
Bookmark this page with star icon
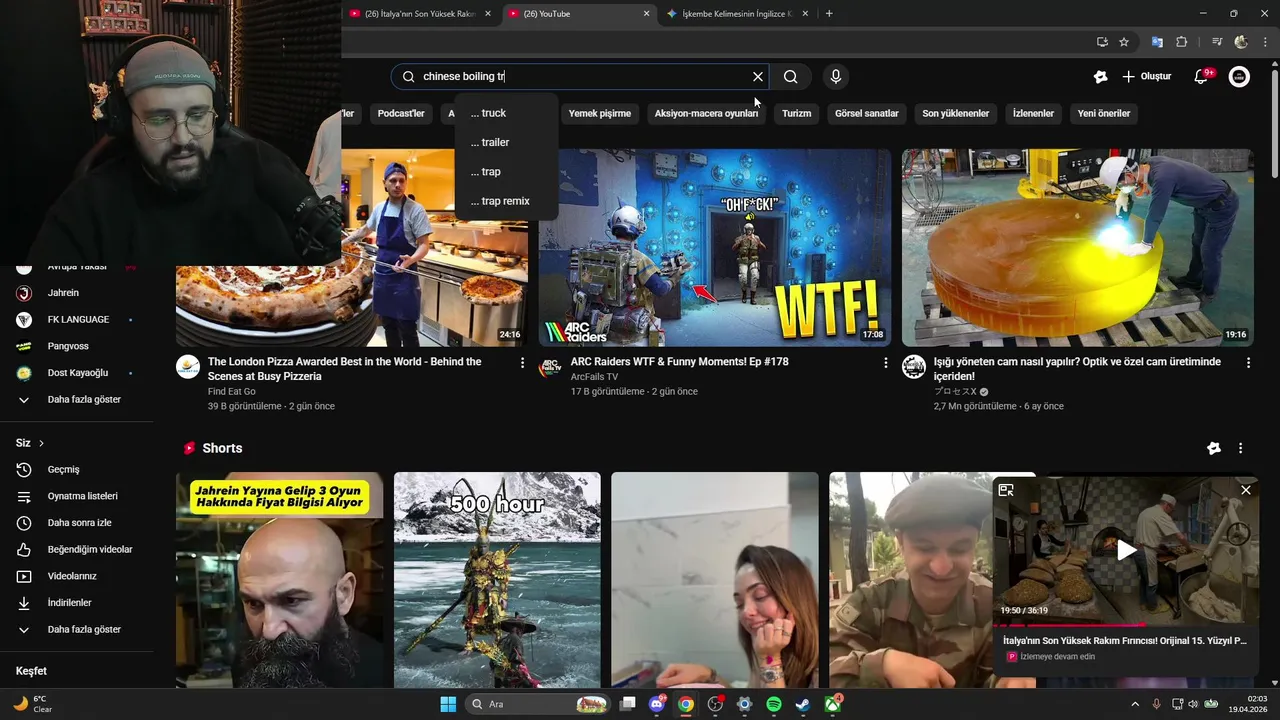1124,42
